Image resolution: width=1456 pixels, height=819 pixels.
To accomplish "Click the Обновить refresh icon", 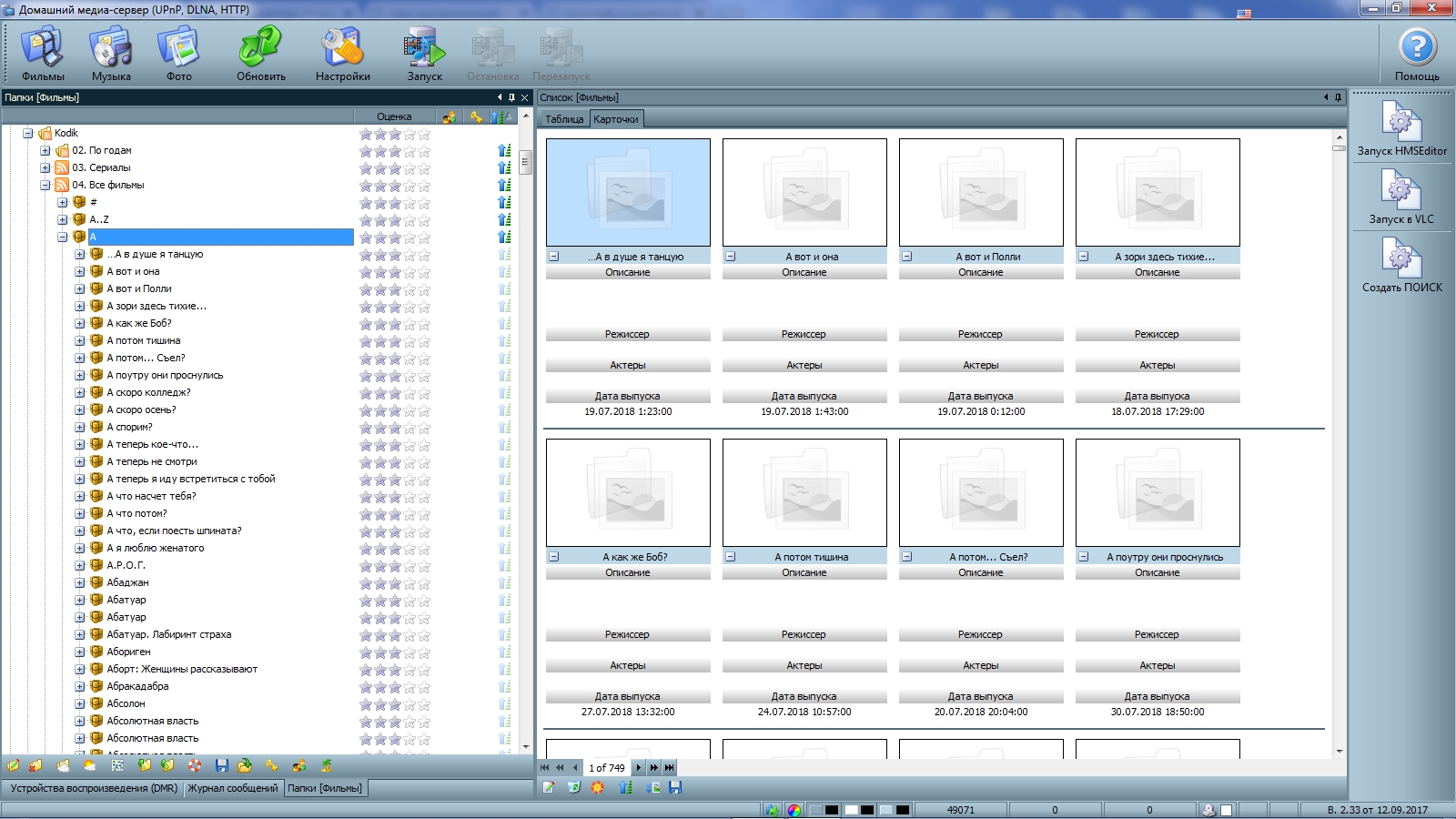I will tap(261, 54).
